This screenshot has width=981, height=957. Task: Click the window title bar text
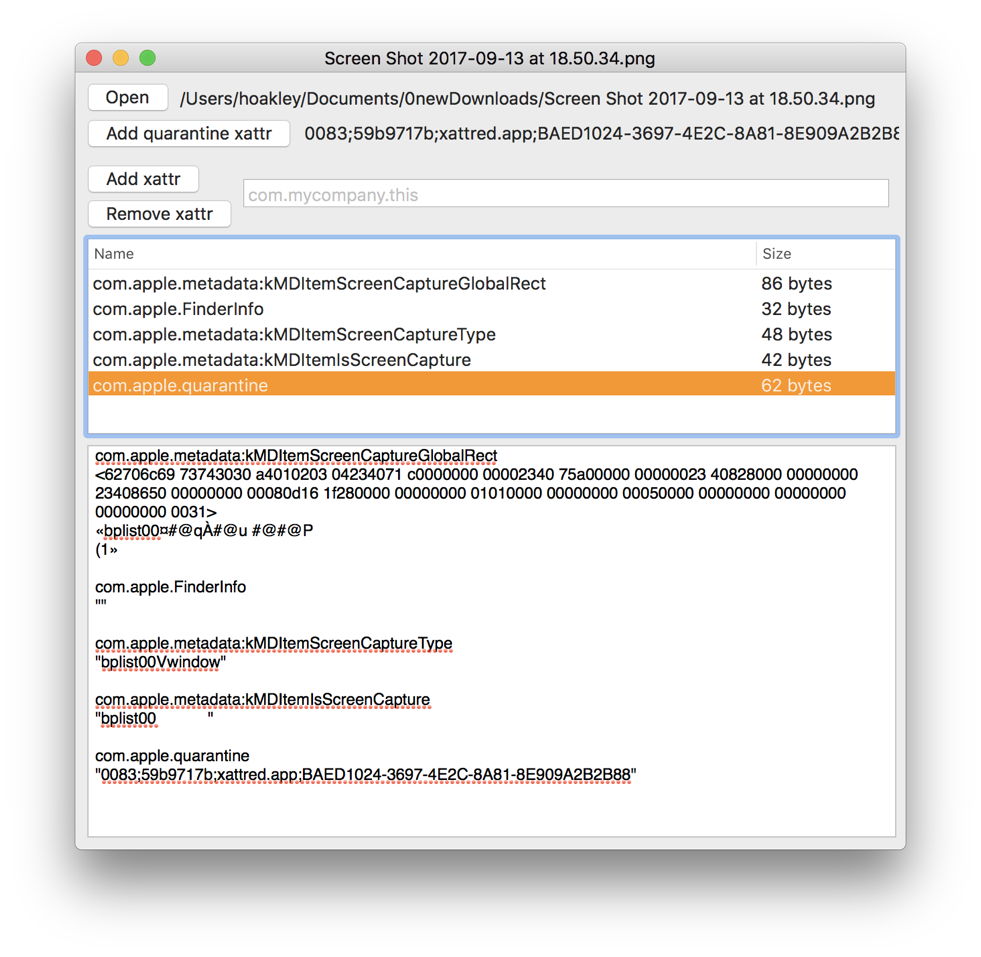click(x=489, y=59)
